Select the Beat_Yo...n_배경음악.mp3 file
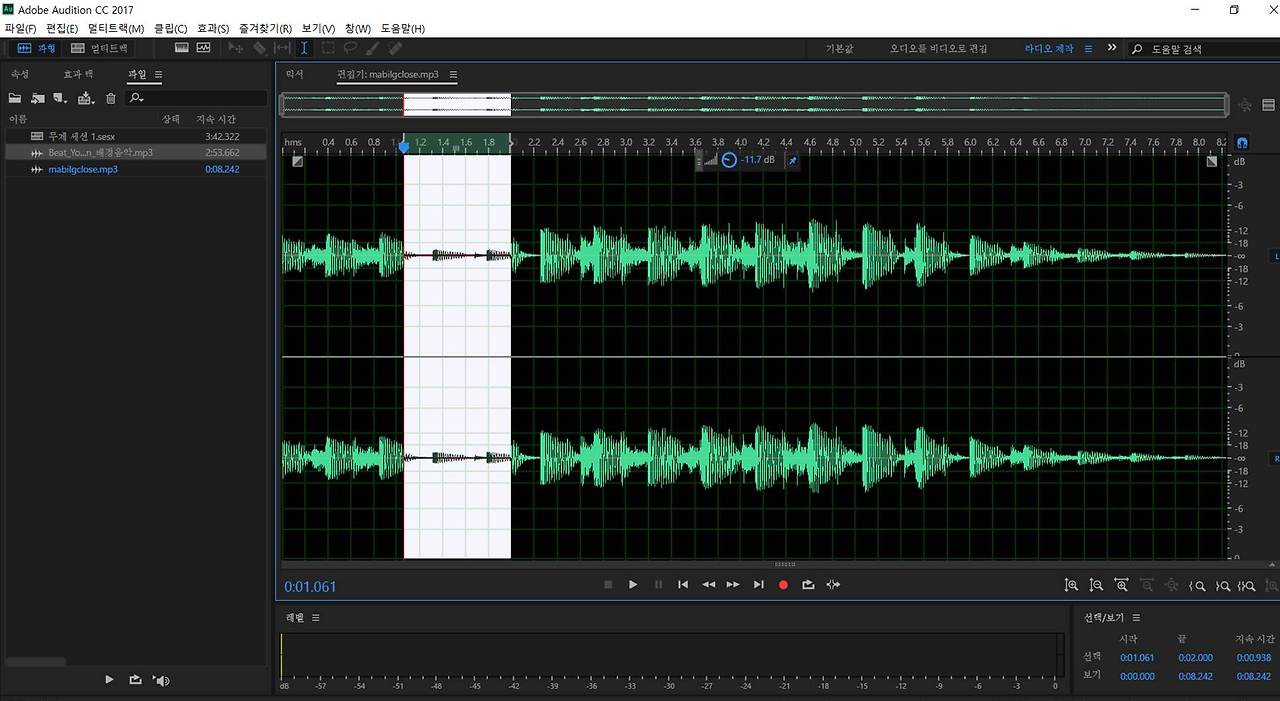 tap(135, 152)
